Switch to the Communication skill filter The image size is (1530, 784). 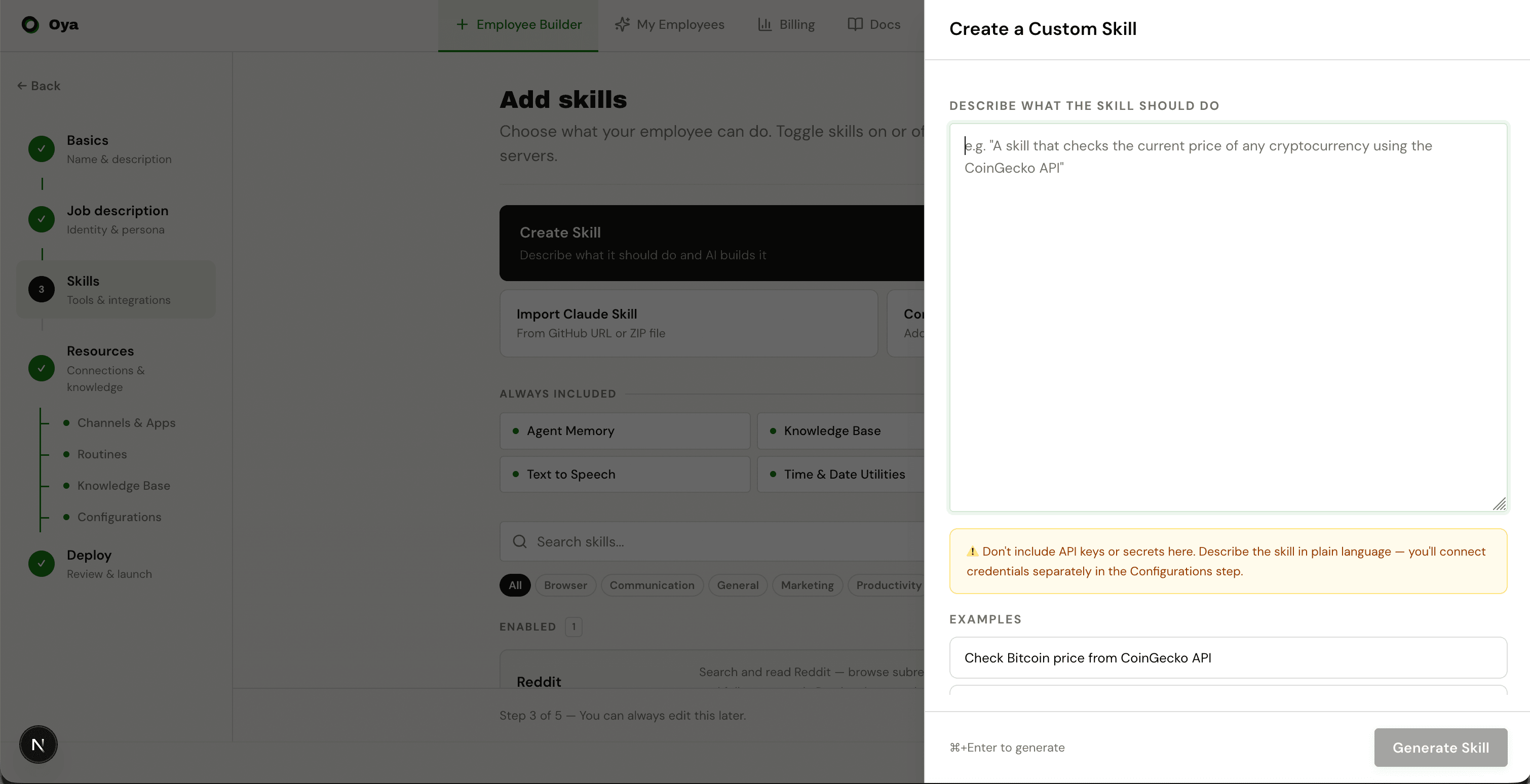pos(652,585)
